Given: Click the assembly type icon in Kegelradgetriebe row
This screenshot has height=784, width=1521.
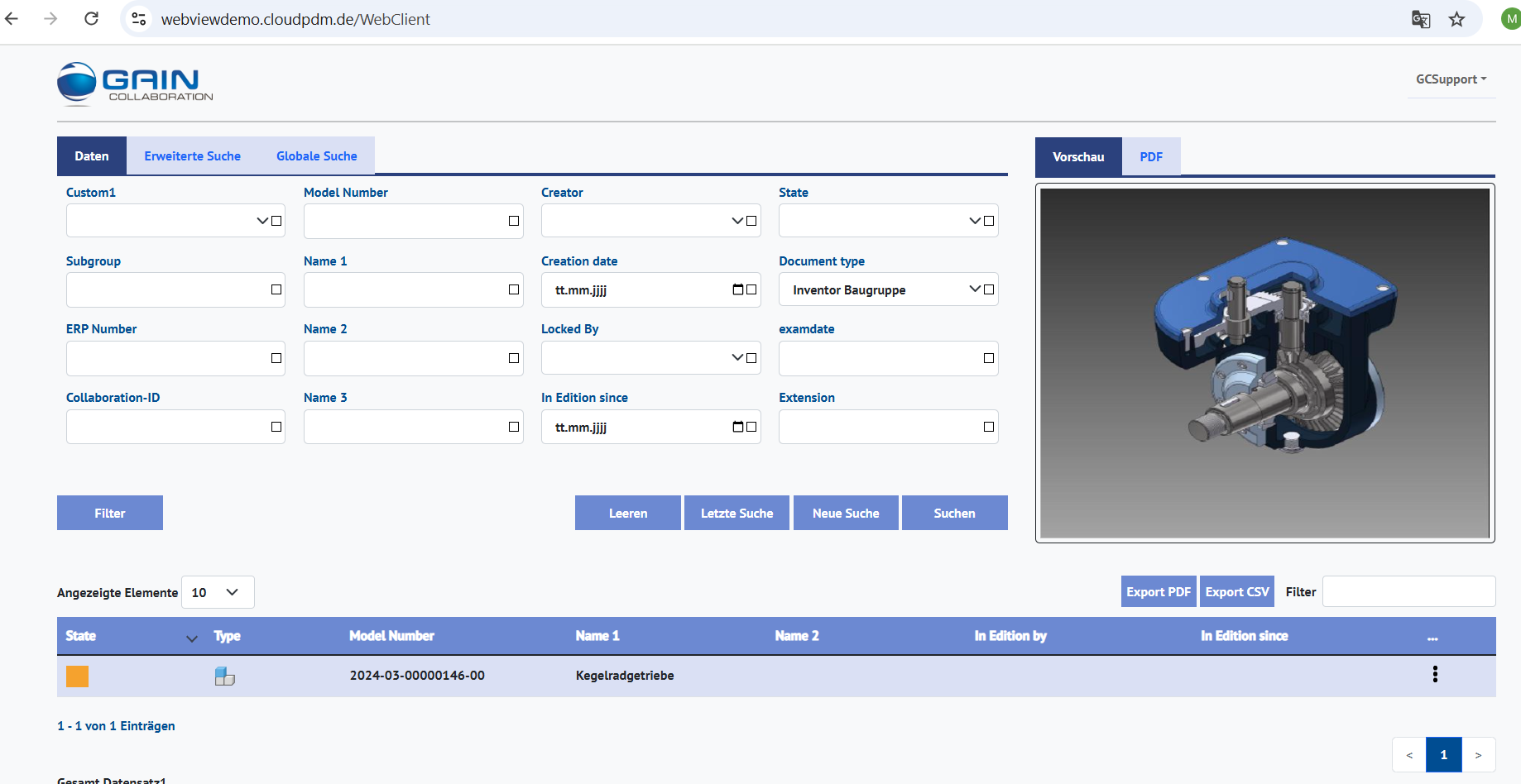Looking at the screenshot, I should 224,676.
